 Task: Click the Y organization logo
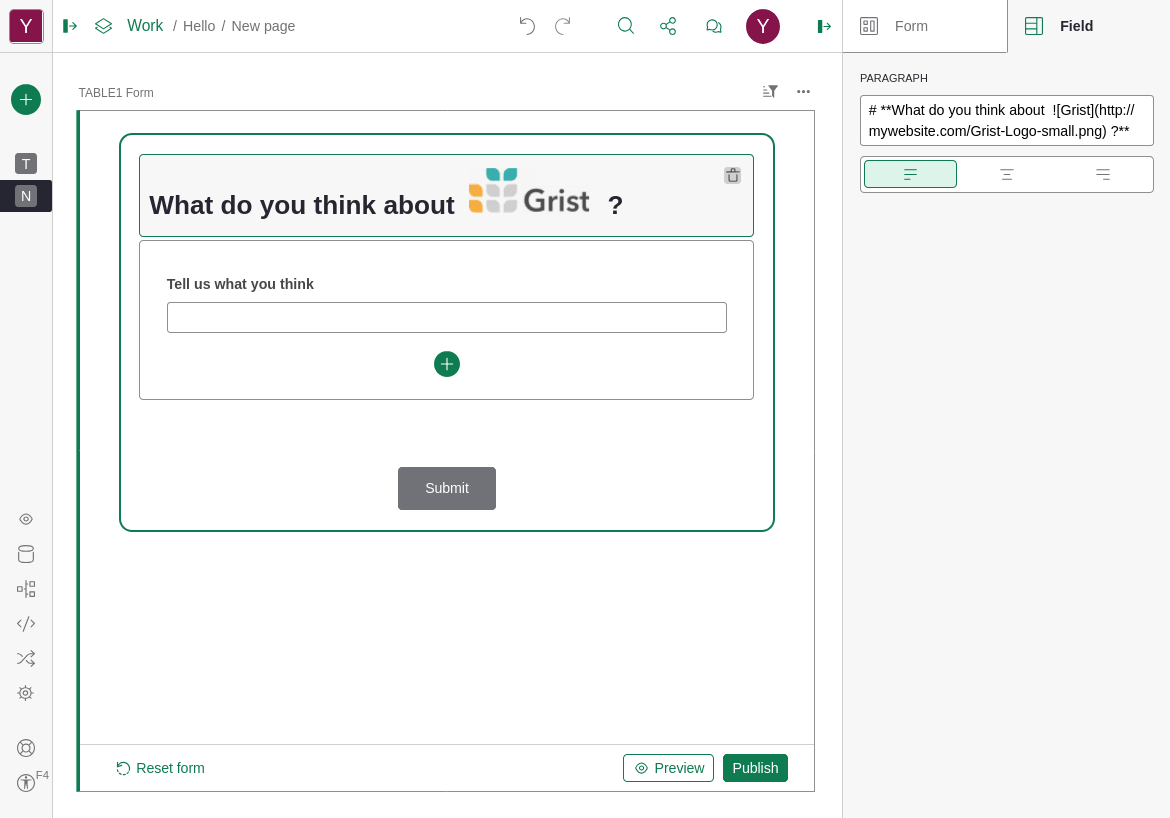[26, 26]
